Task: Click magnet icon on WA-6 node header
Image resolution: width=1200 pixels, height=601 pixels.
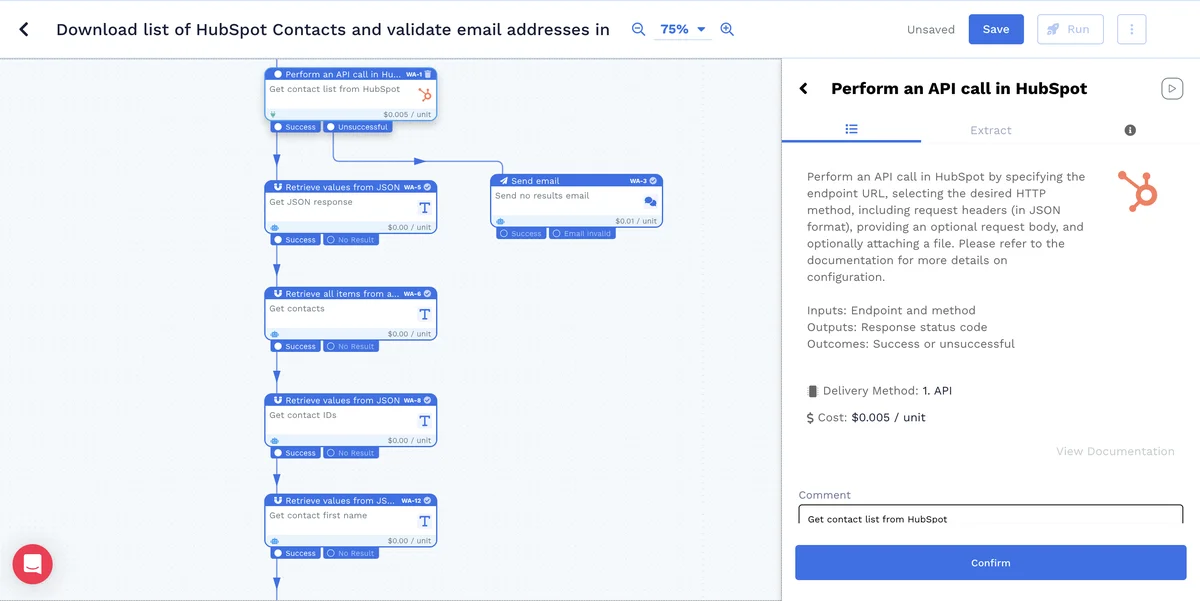Action: pyautogui.click(x=277, y=294)
